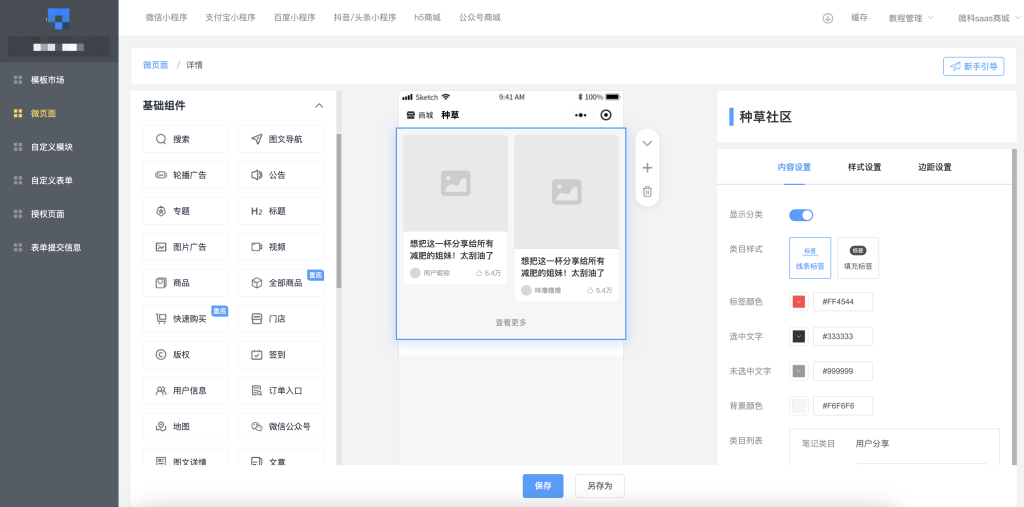This screenshot has height=507, width=1024.
Task: Click the download icon in top bar
Action: 827,18
